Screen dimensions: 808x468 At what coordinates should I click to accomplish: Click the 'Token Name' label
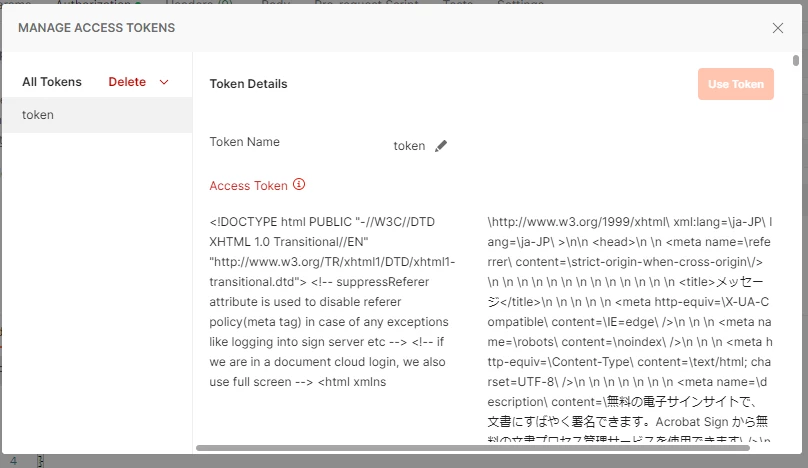(244, 142)
